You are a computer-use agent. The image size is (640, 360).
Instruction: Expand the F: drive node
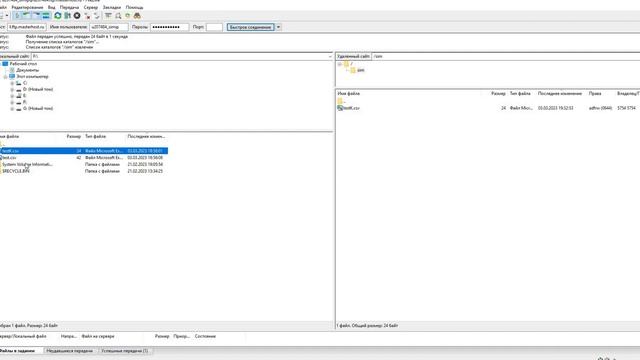pyautogui.click(x=12, y=102)
